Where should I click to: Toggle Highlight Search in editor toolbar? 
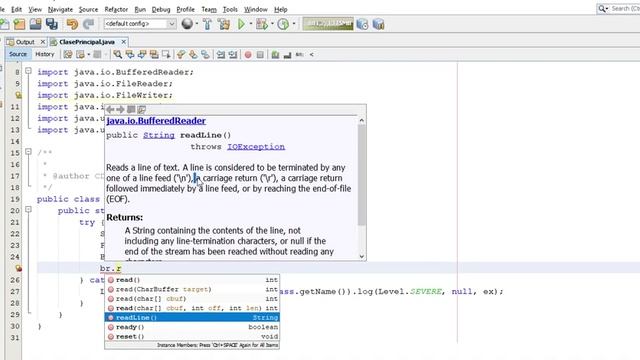[x=154, y=54]
